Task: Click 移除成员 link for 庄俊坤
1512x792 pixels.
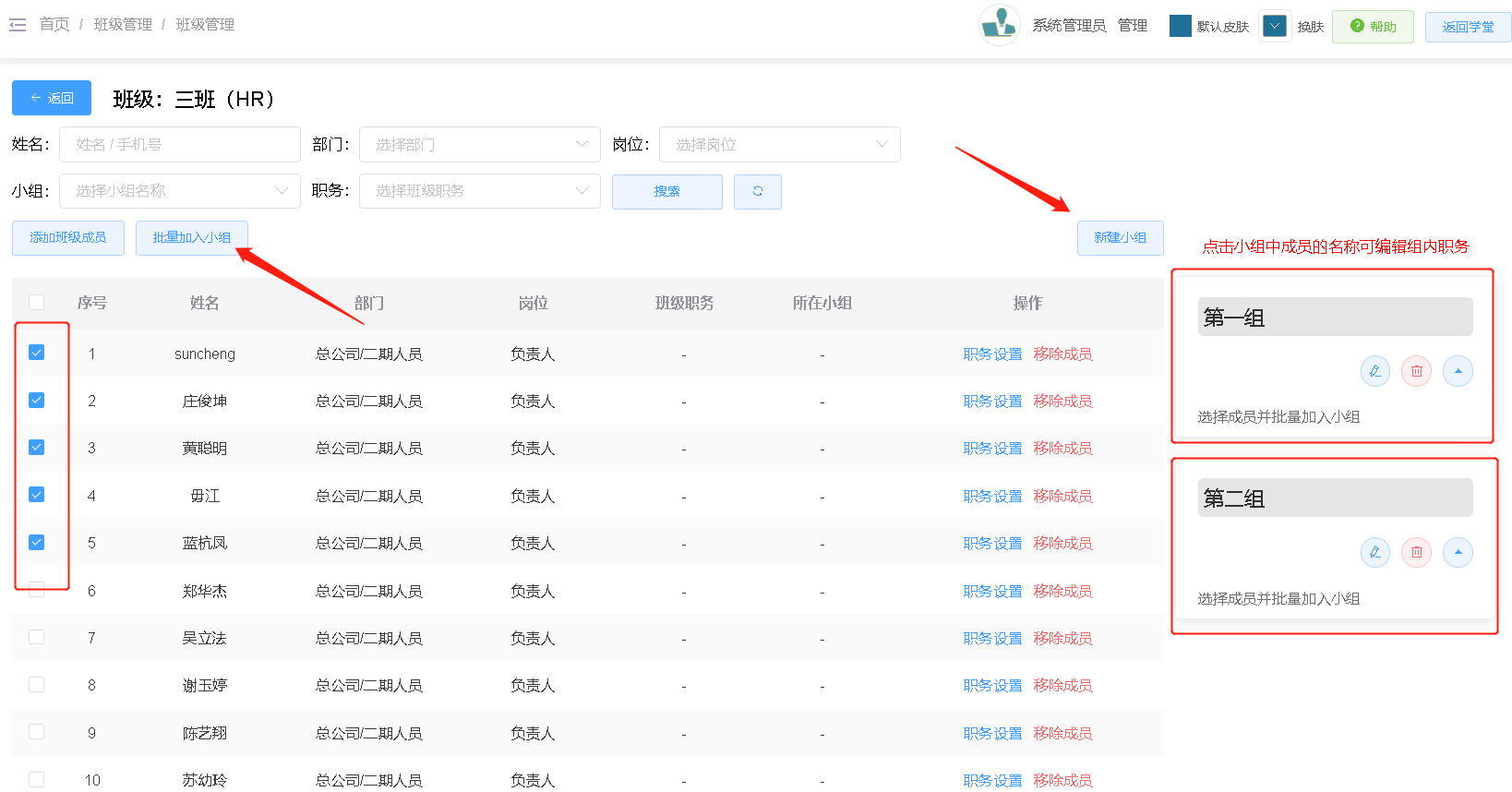Action: click(1062, 402)
